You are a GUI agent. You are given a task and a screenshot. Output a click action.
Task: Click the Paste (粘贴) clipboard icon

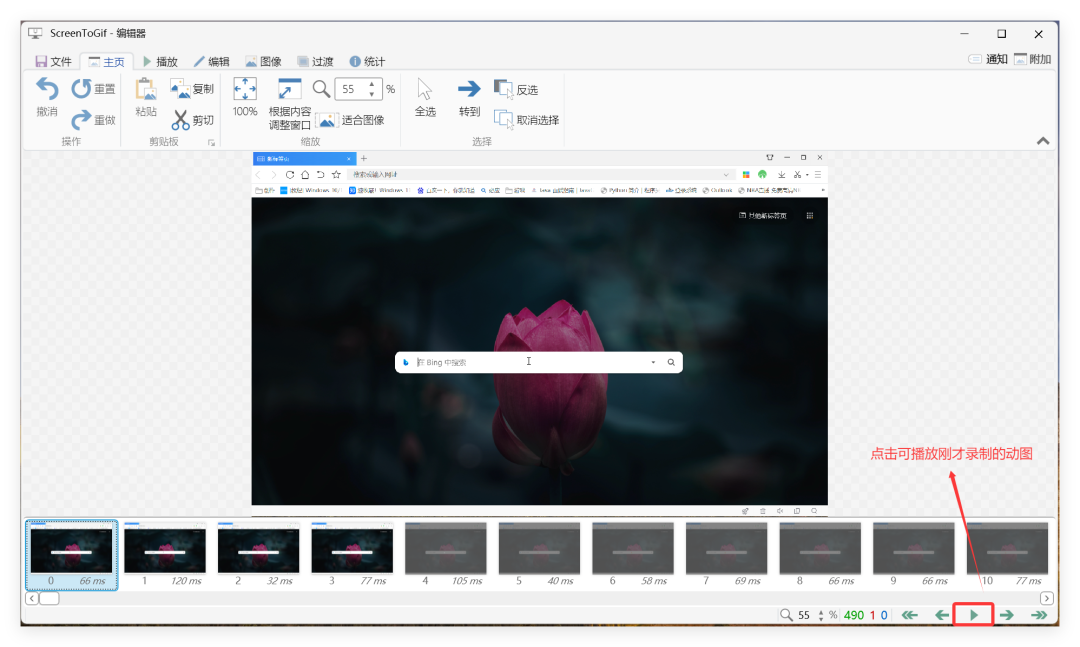coord(146,90)
